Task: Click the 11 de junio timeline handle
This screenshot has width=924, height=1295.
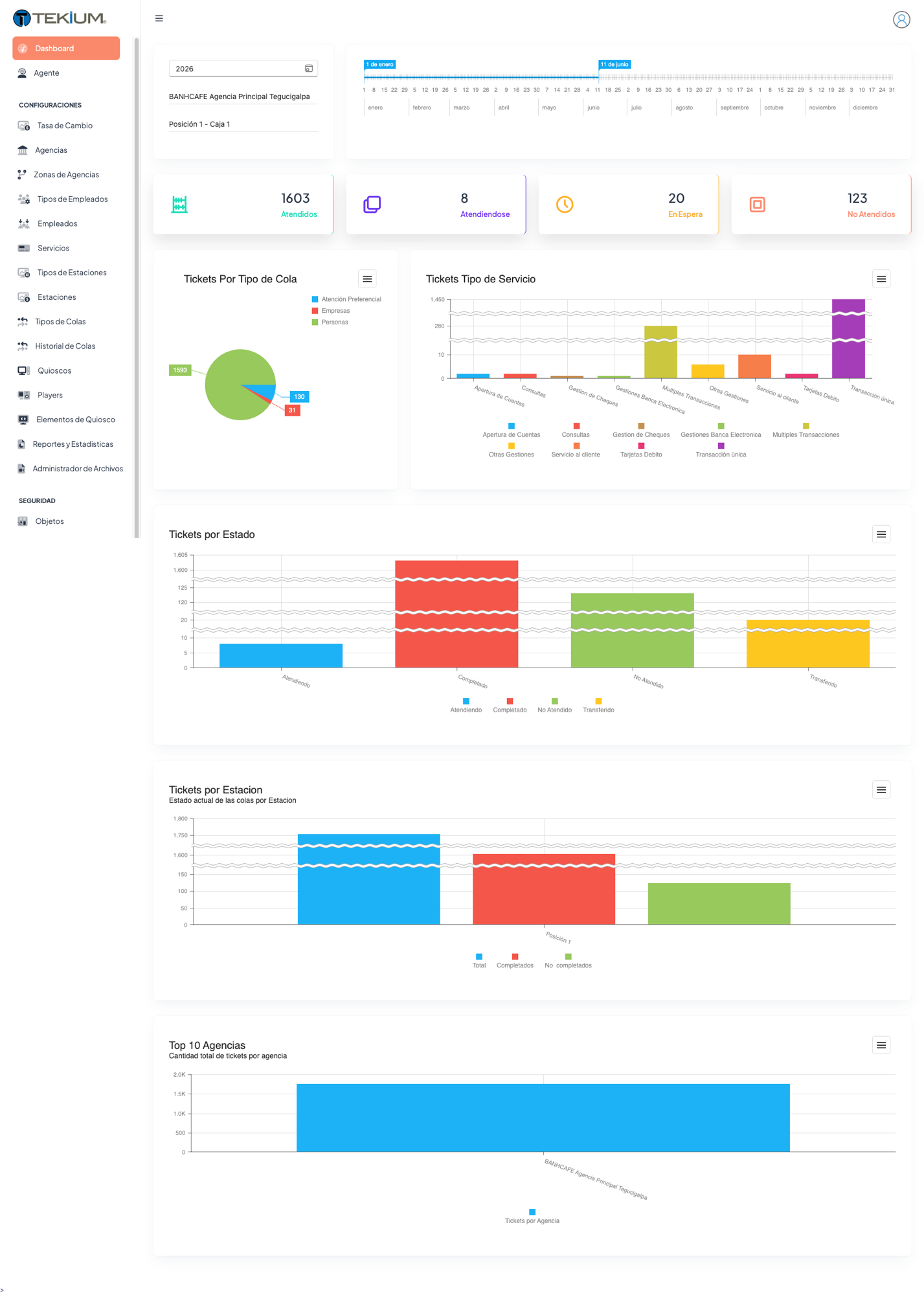Action: coord(614,65)
